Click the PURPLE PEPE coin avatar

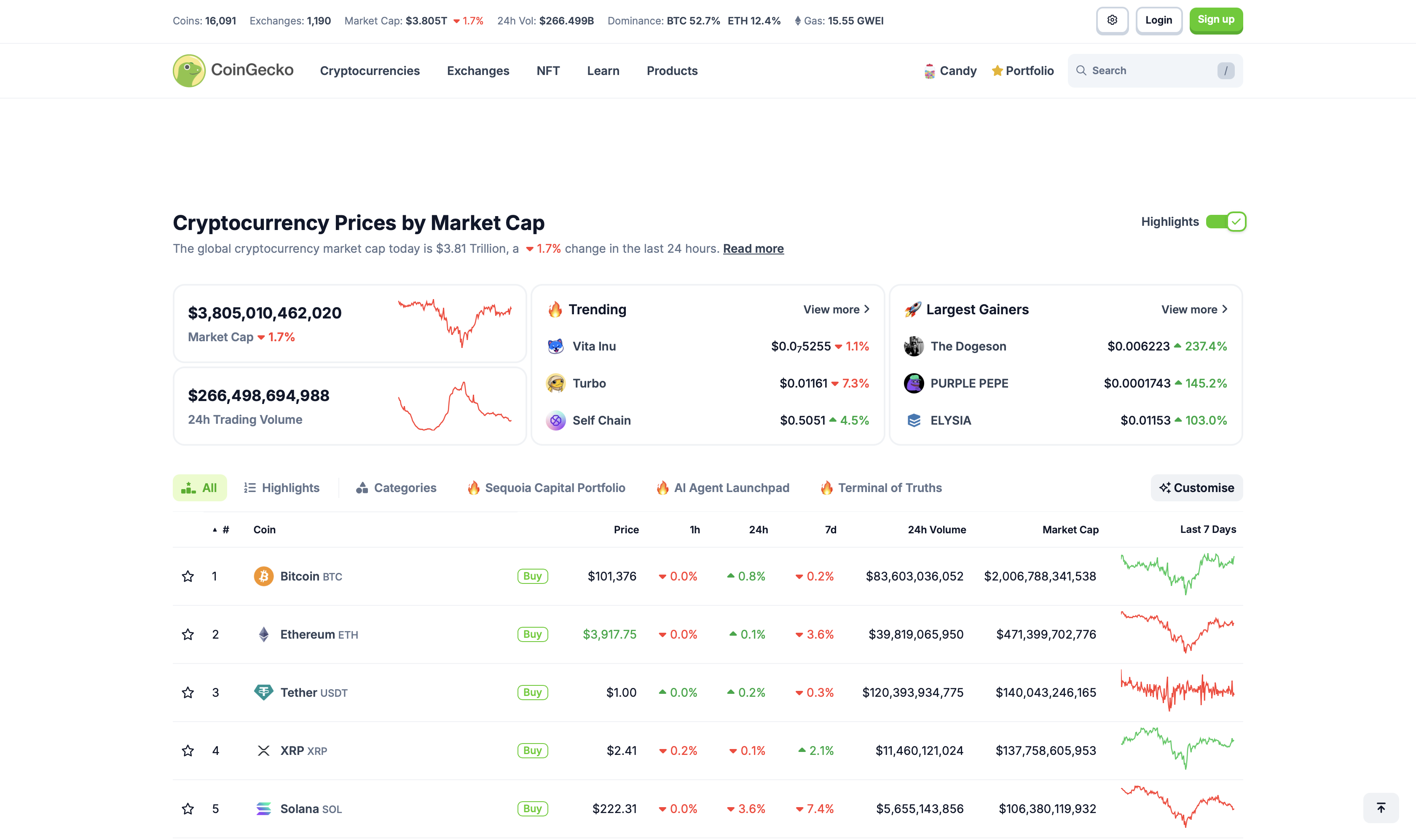click(913, 383)
